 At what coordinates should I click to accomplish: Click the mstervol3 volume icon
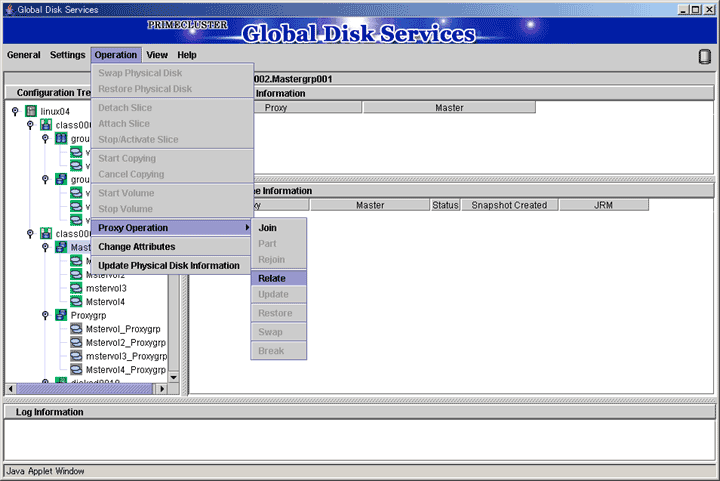76,288
